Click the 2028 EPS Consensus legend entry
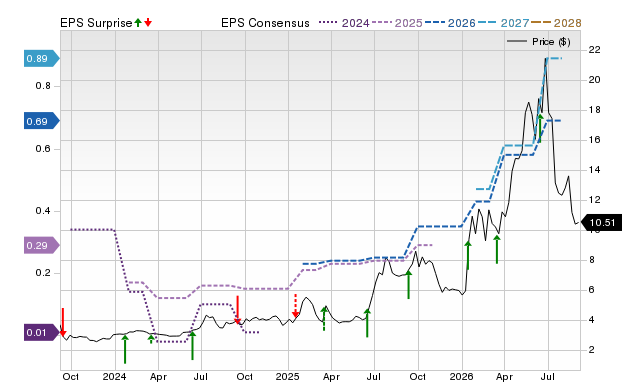This screenshot has width=640, height=382. click(556, 23)
